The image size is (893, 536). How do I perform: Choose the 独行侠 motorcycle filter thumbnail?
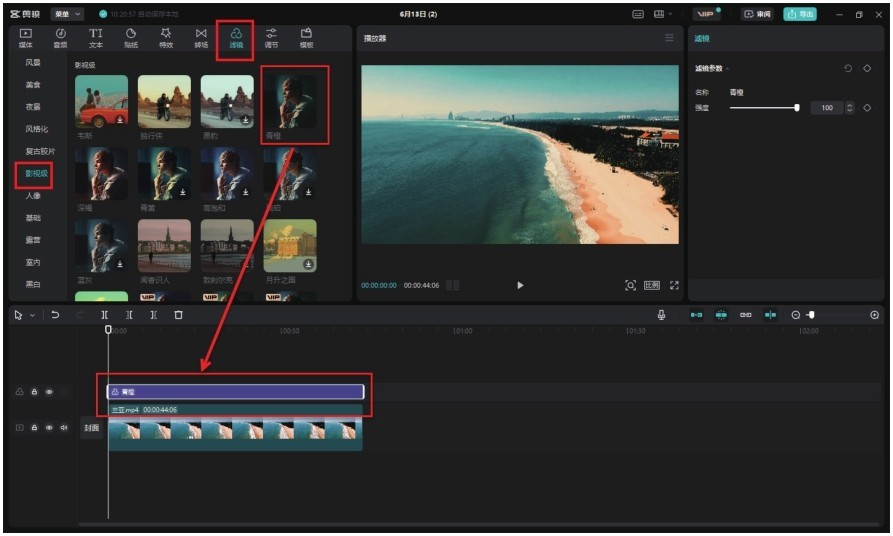coord(165,101)
